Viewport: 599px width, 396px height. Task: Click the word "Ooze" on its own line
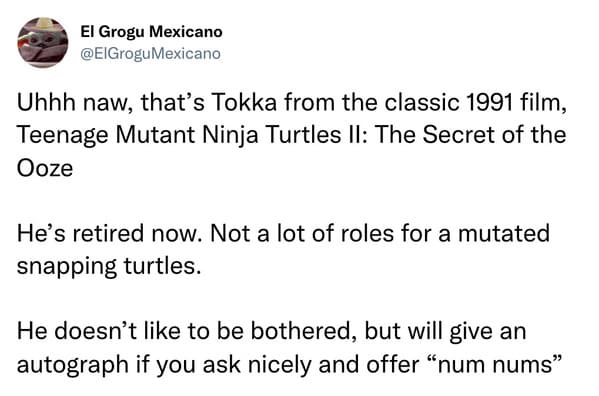pos(45,168)
